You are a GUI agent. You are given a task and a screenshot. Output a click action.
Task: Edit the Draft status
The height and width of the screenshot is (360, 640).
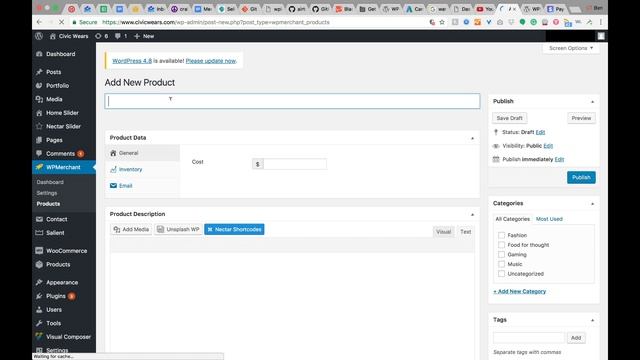(x=540, y=132)
